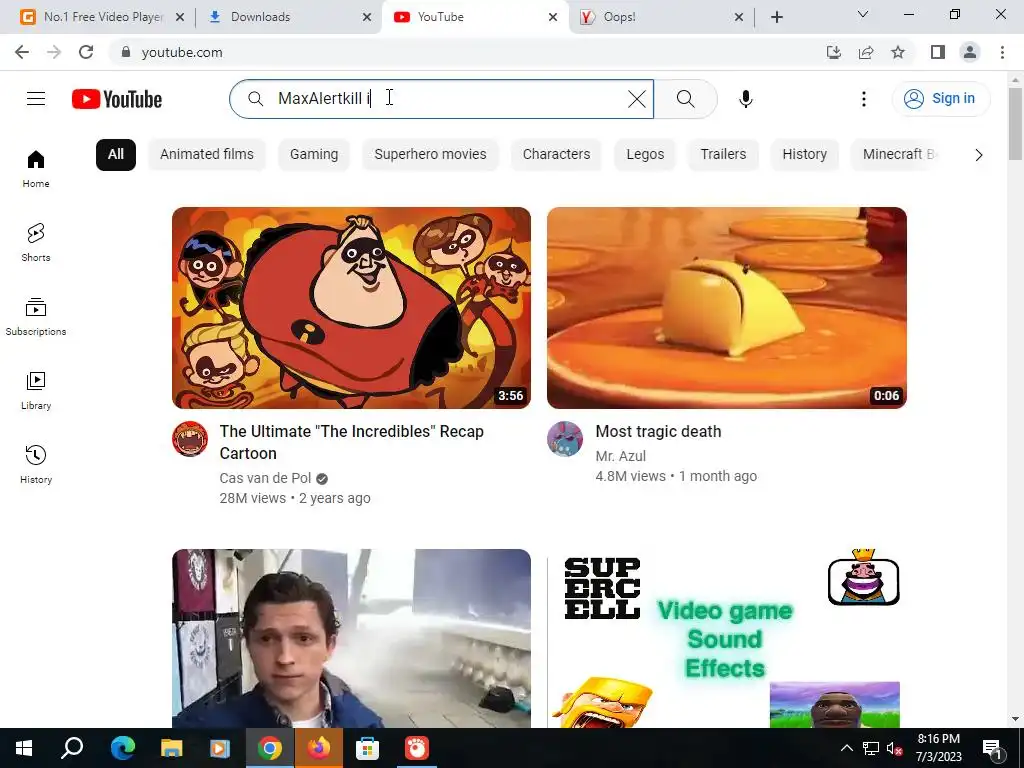Open the Tom Holland video thumbnail
Viewport: 1024px width, 768px height.
click(351, 638)
